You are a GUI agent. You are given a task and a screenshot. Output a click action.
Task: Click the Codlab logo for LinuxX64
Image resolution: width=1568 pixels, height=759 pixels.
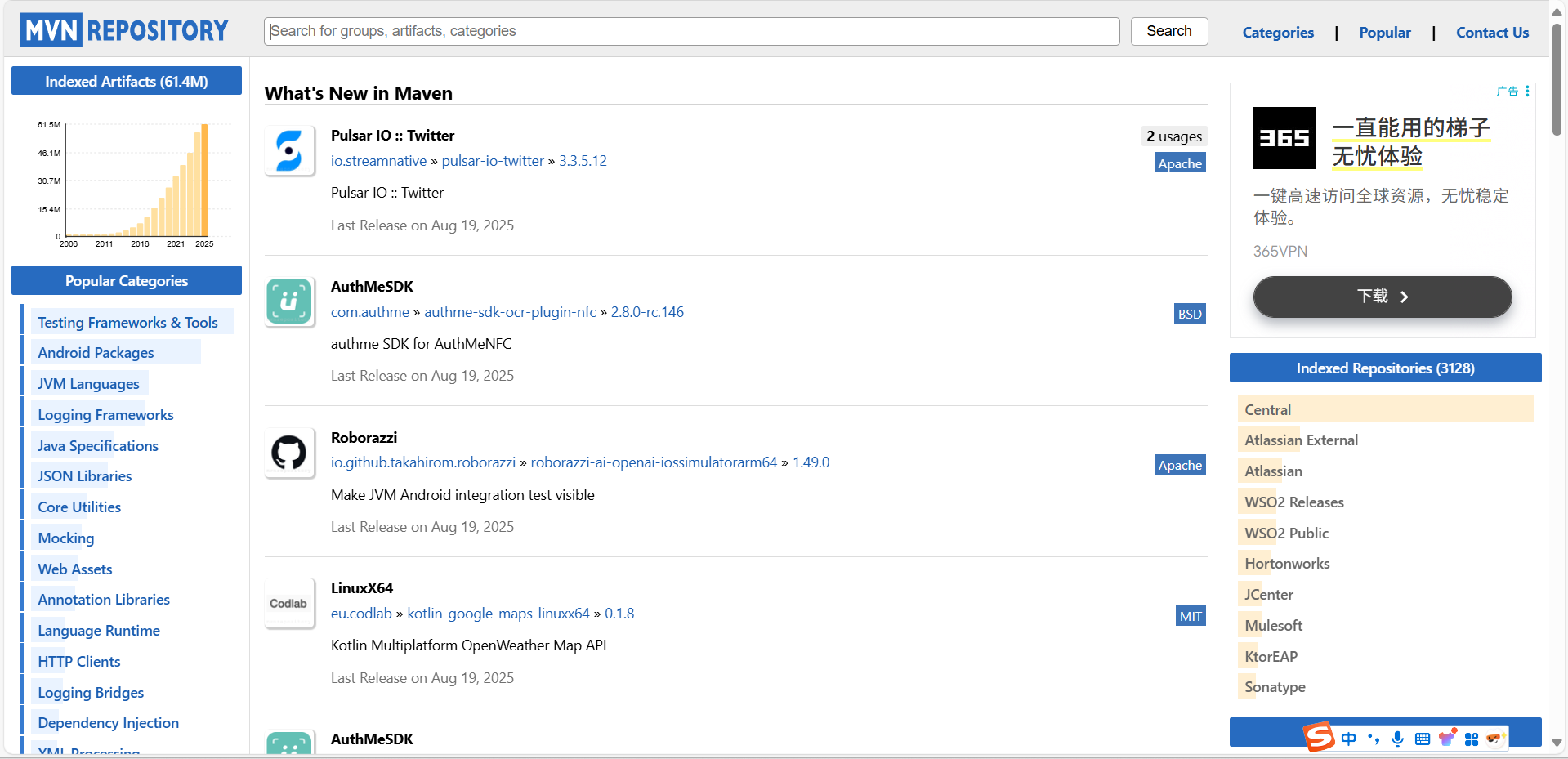coord(289,604)
